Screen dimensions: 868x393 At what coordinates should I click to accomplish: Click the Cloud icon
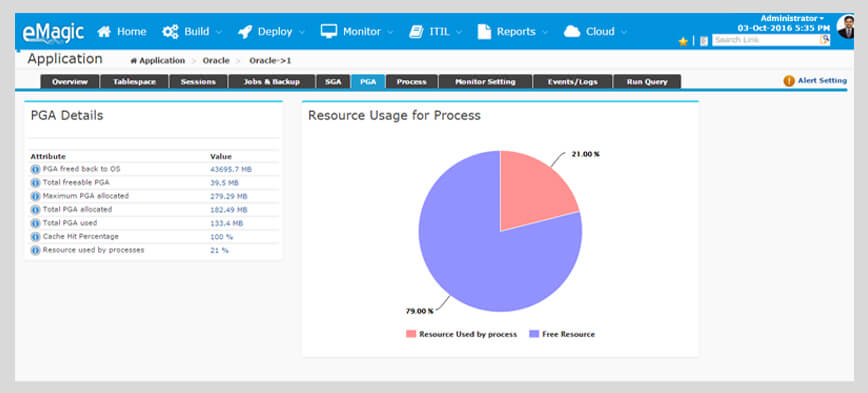click(x=572, y=32)
